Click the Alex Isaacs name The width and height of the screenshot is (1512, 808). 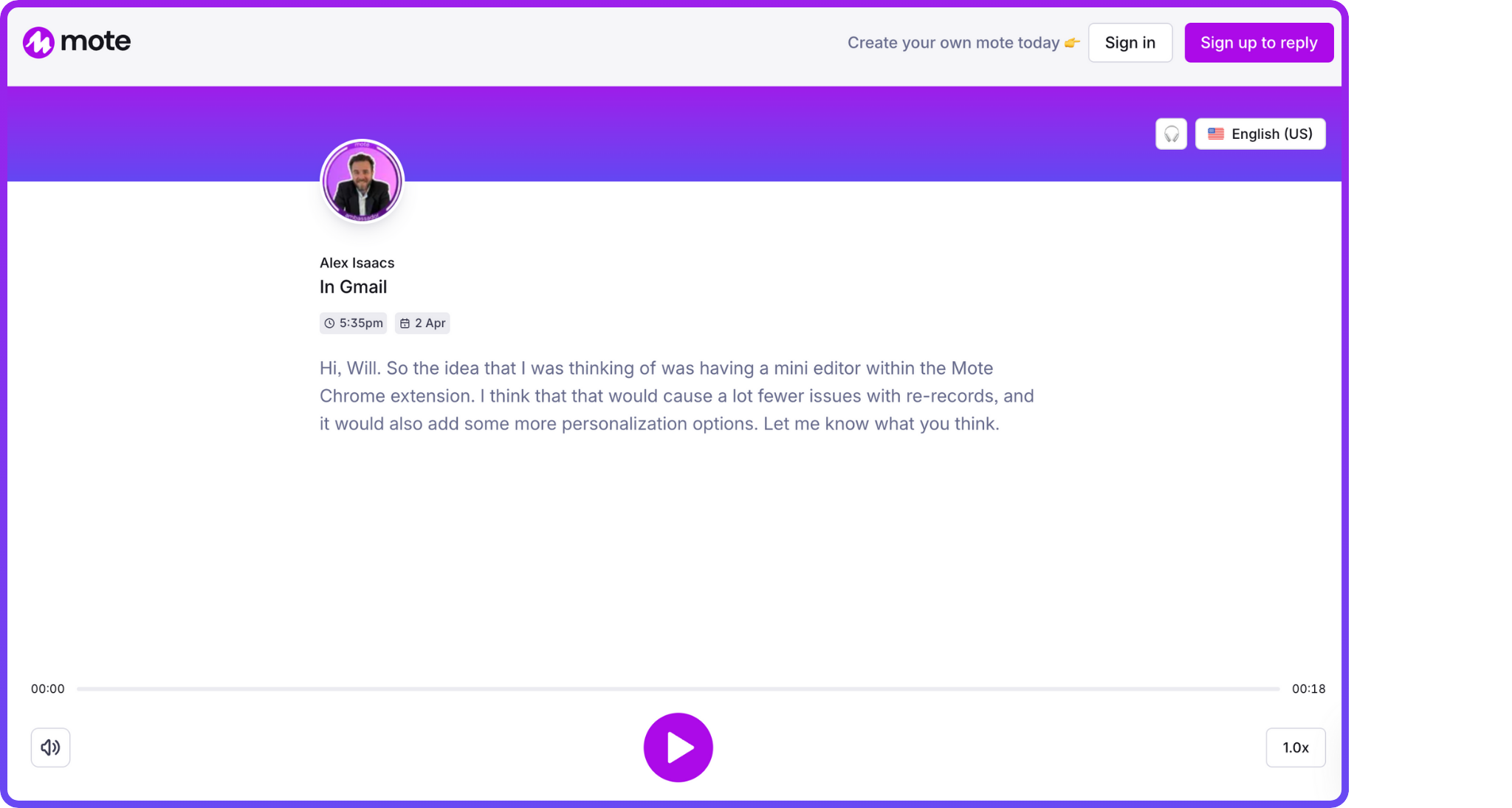357,263
